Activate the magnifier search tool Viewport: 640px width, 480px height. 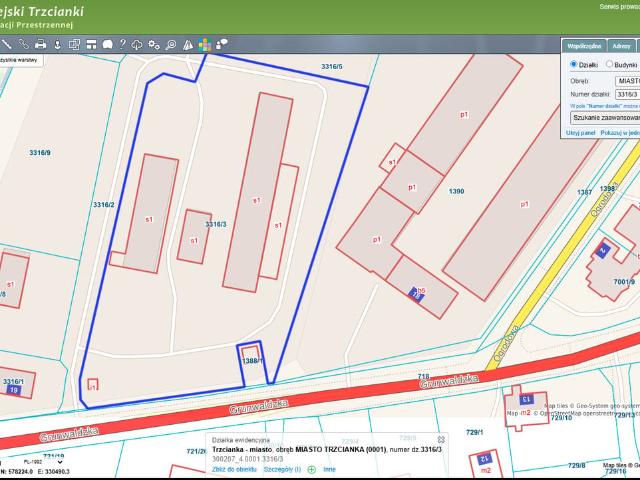(171, 45)
